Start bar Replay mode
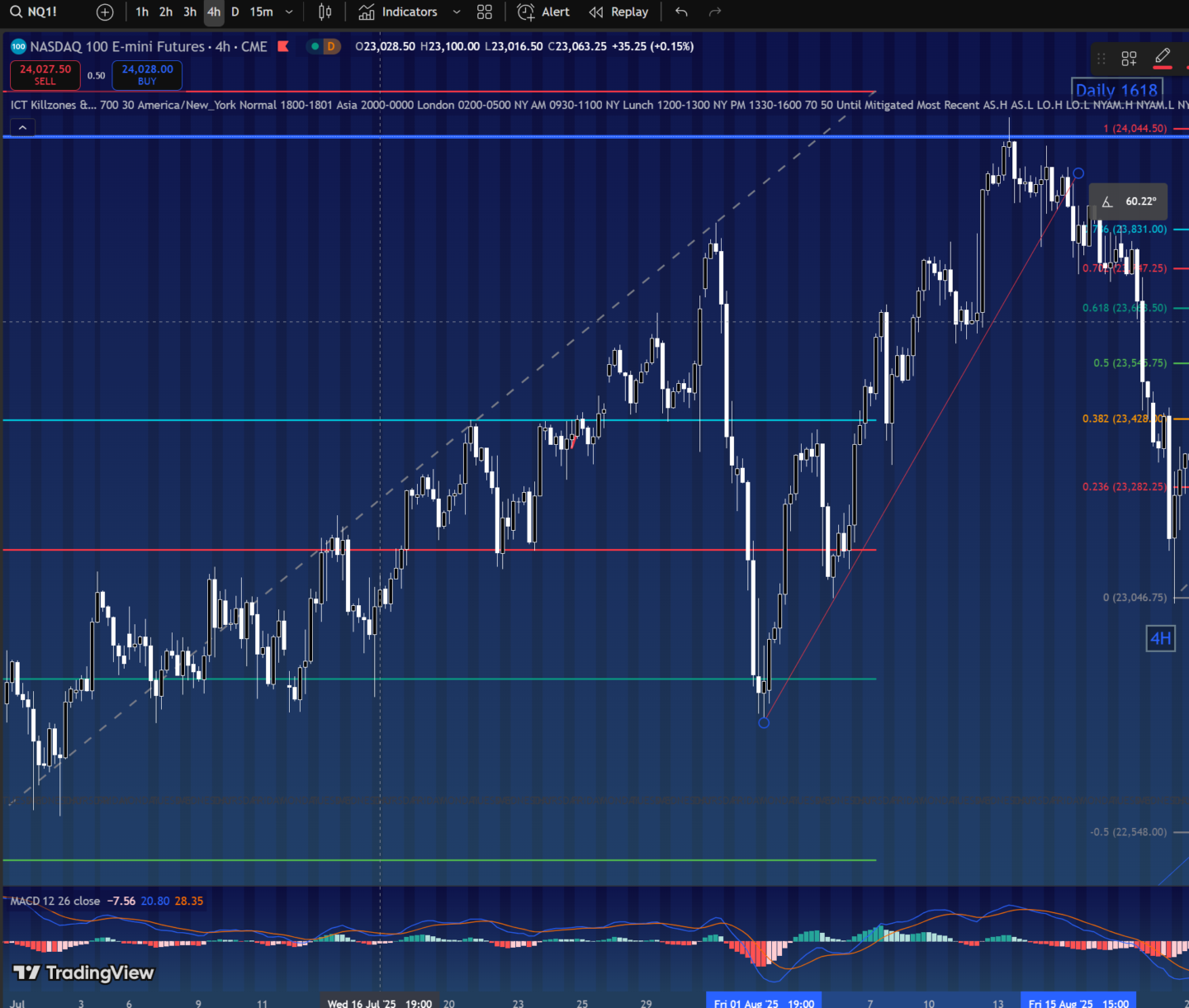 click(618, 12)
